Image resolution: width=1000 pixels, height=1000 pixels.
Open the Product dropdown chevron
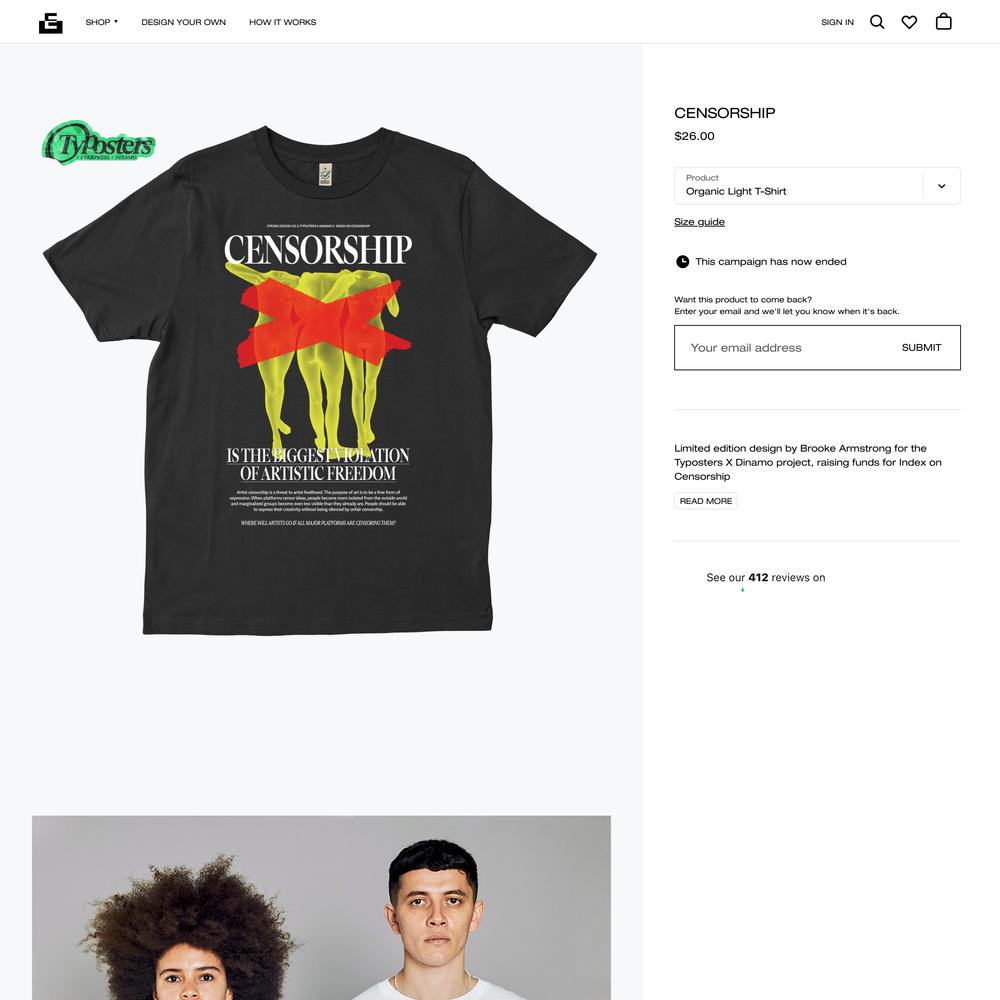(941, 186)
